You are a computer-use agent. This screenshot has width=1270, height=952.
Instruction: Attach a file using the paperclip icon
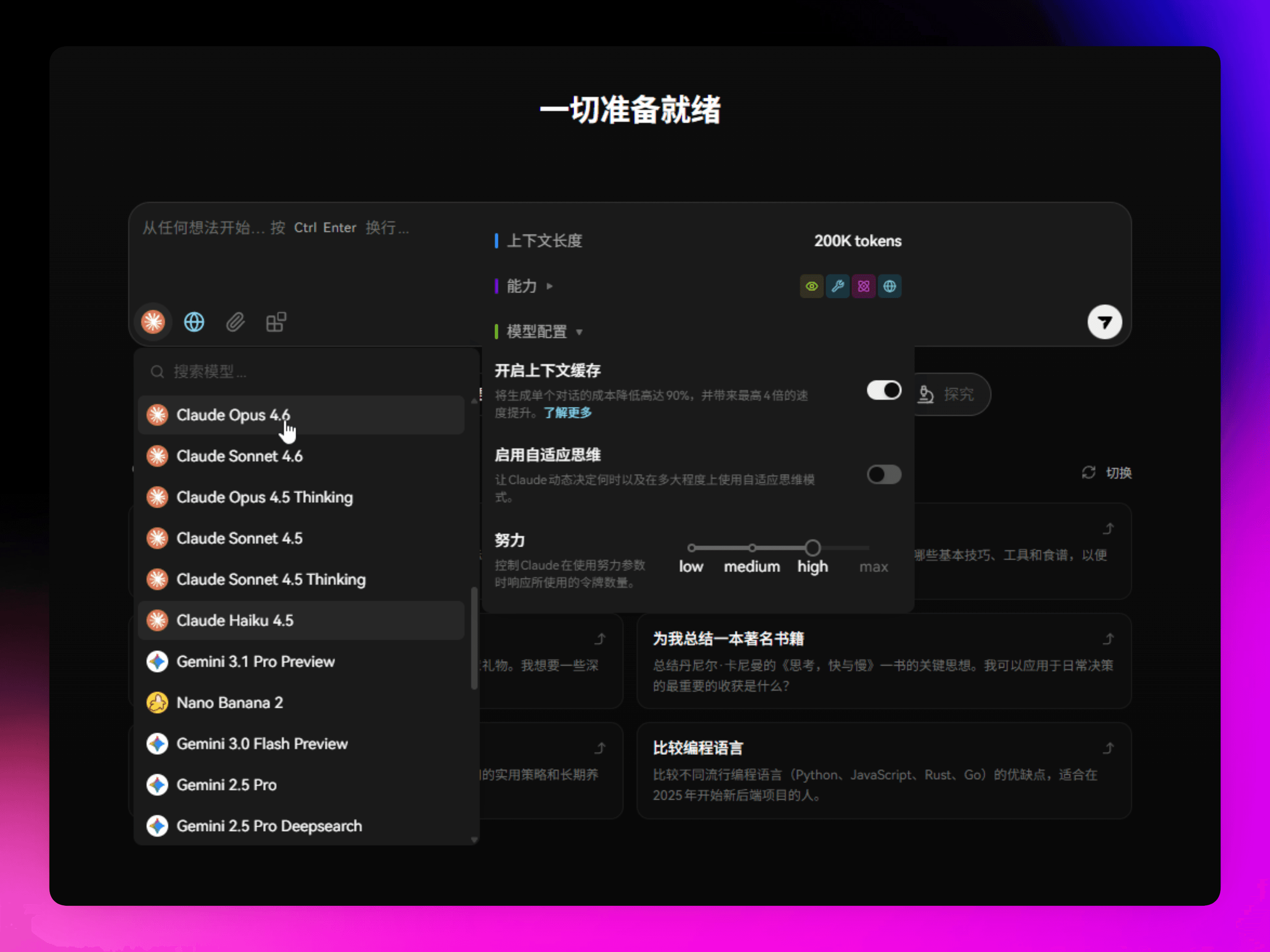pos(235,322)
